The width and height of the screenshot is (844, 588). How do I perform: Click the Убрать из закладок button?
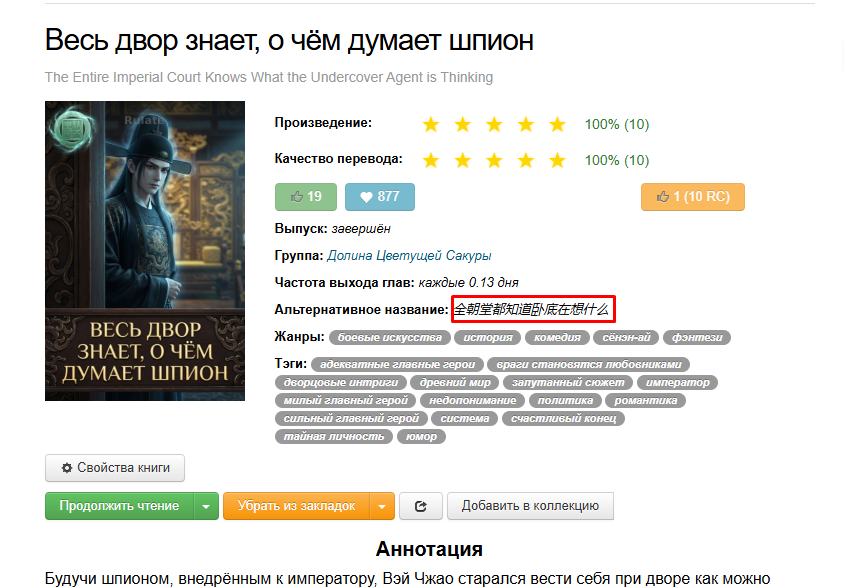coord(296,506)
